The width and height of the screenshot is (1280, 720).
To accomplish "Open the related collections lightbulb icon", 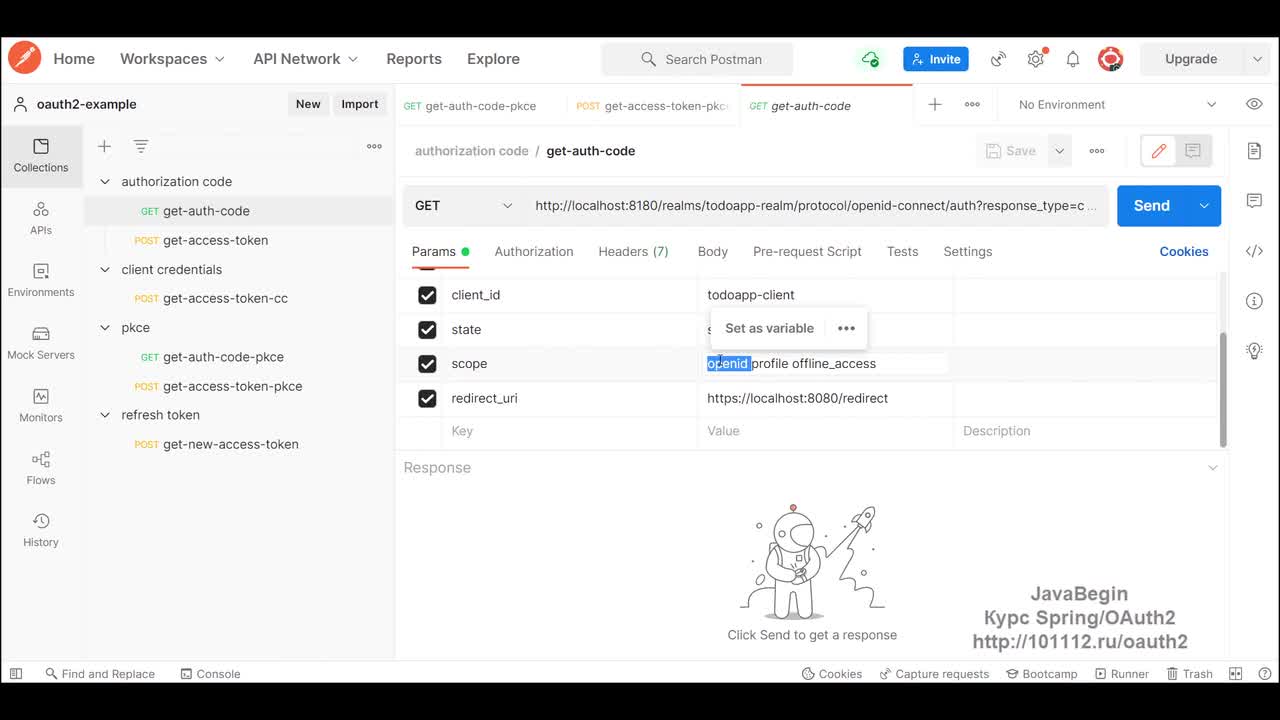I will click(1254, 350).
